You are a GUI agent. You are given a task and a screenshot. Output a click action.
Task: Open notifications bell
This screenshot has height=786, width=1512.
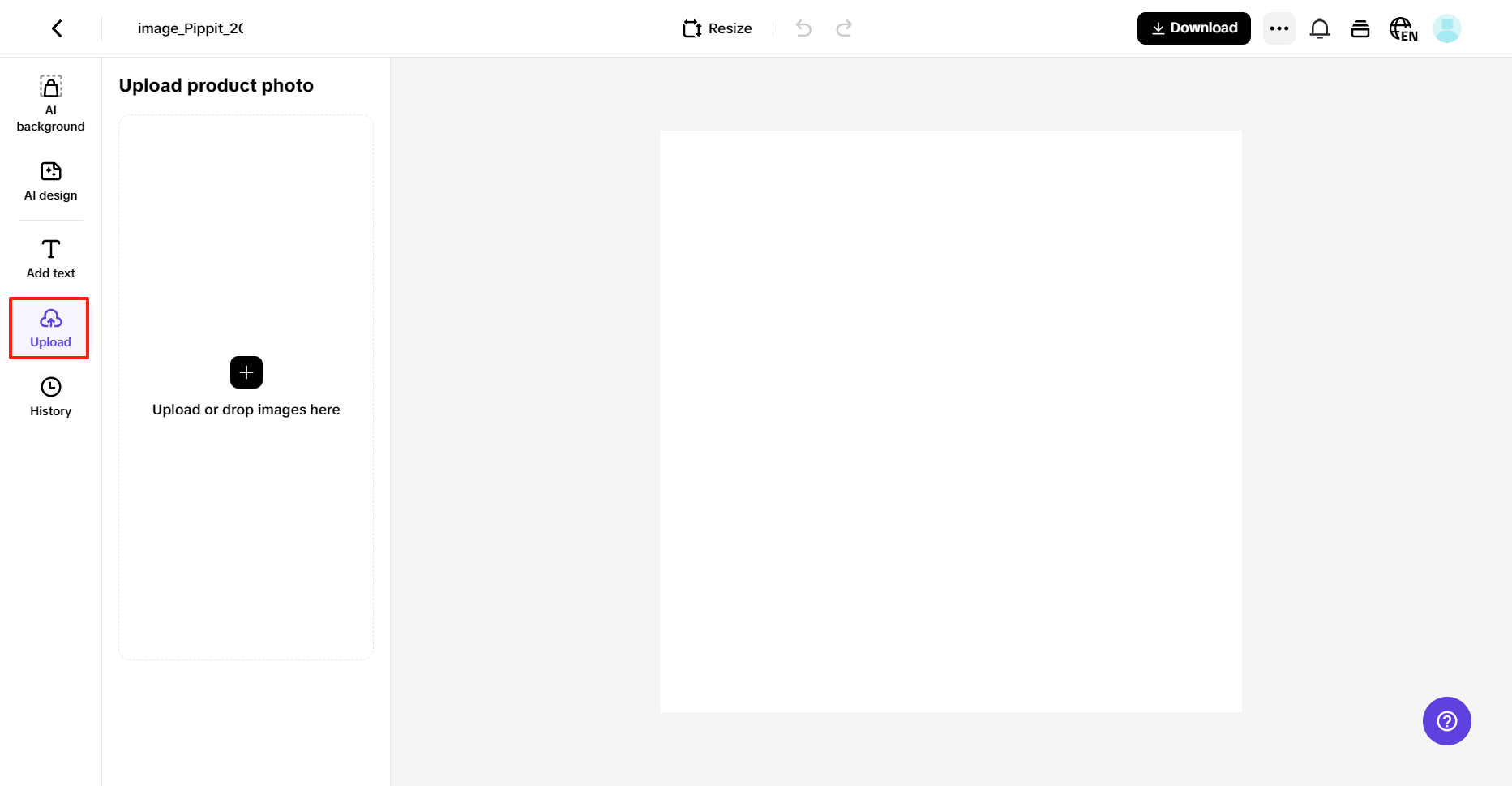[x=1320, y=28]
